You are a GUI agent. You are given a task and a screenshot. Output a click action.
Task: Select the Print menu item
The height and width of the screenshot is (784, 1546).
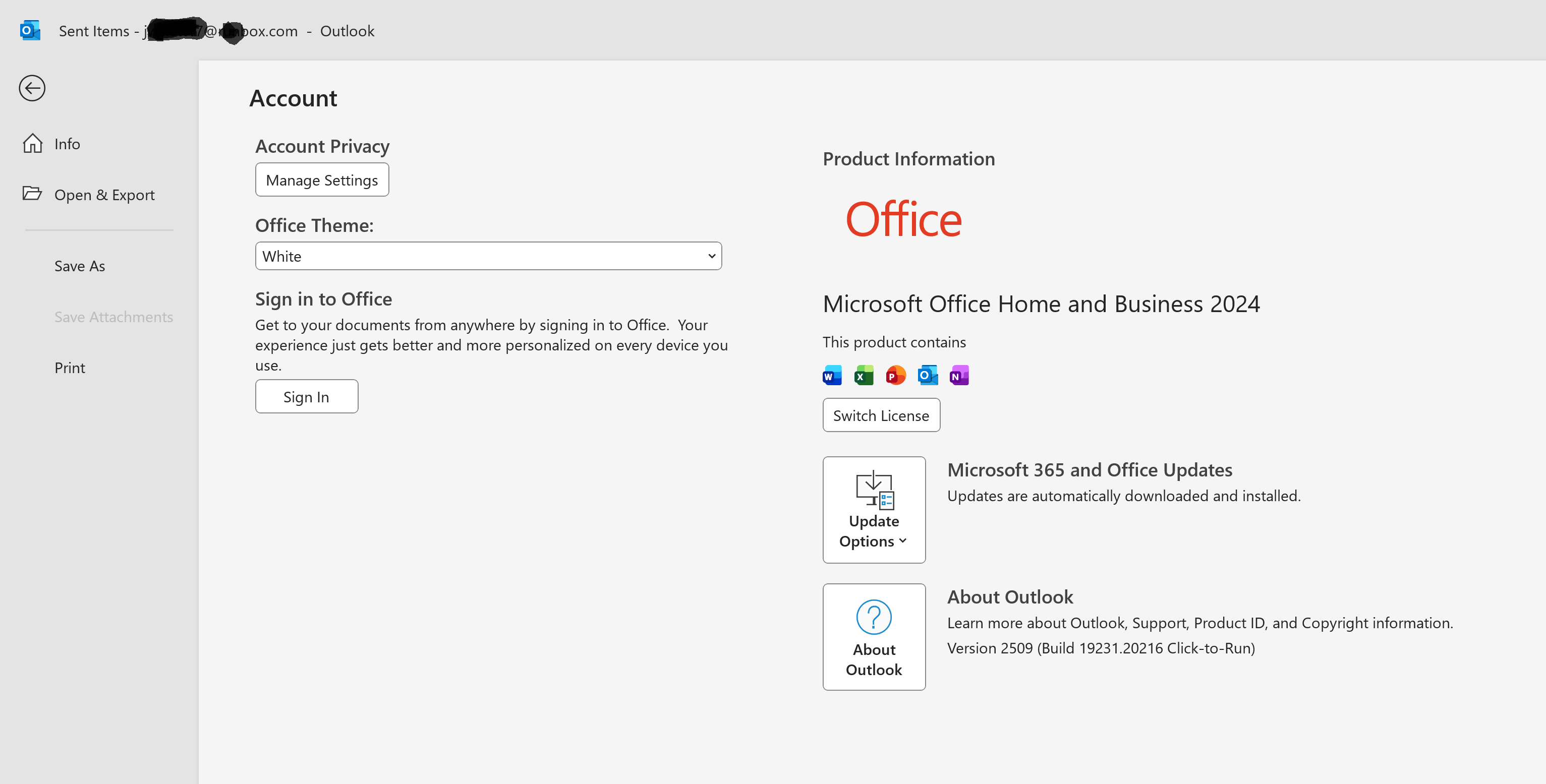click(70, 368)
